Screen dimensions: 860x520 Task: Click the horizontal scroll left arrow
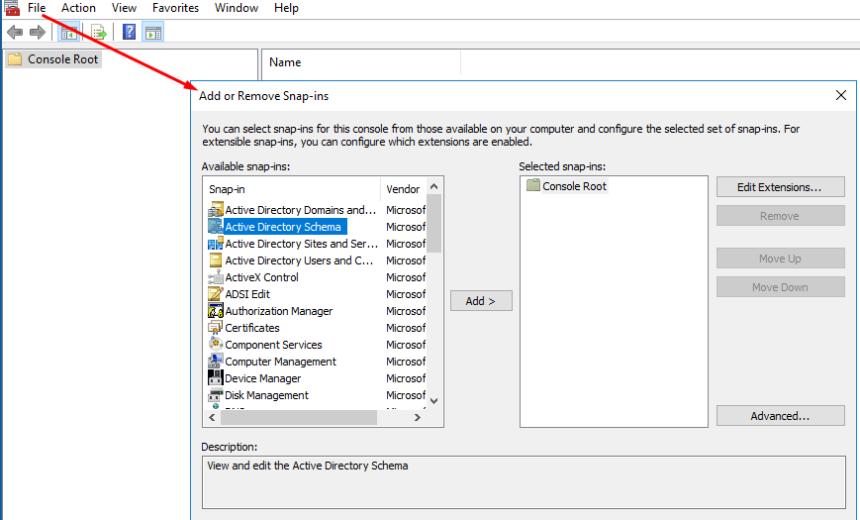point(212,417)
